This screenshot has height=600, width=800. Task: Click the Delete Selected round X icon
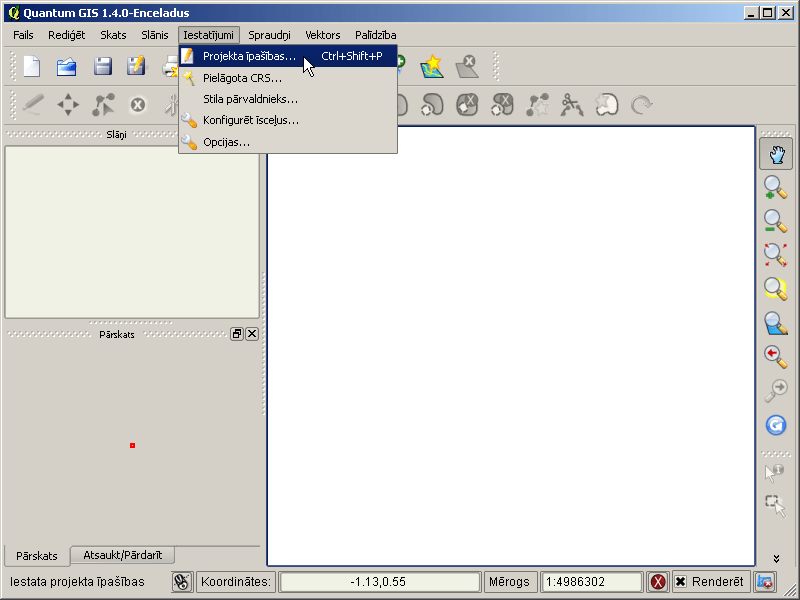click(137, 105)
